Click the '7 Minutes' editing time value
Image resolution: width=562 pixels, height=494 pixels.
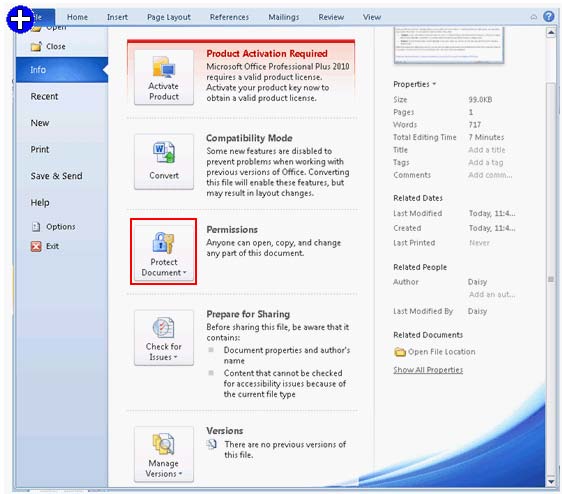[486, 137]
